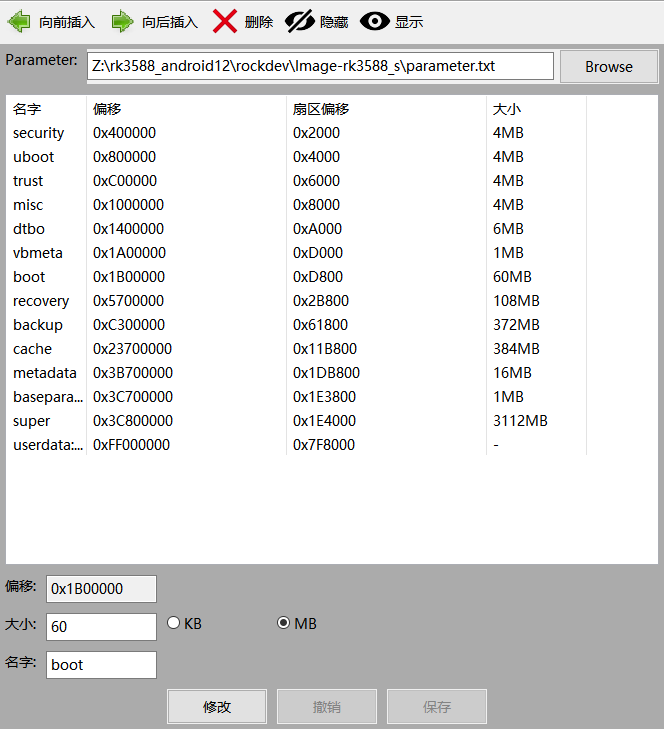Click offset value 0xFF000000

tap(131, 445)
